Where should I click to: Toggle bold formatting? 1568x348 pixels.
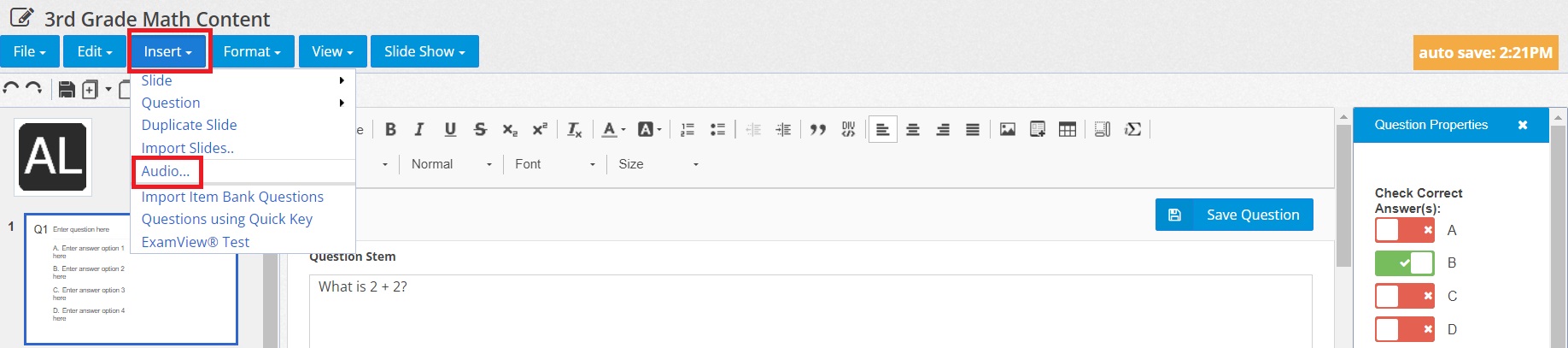pos(390,129)
